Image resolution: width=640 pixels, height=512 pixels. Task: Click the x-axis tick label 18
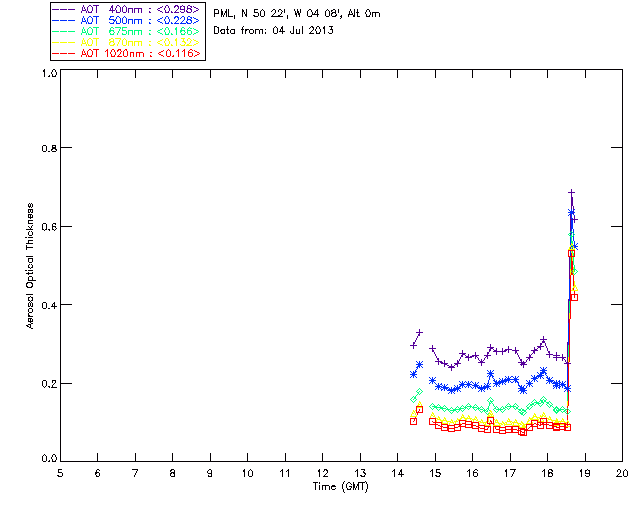tap(547, 473)
